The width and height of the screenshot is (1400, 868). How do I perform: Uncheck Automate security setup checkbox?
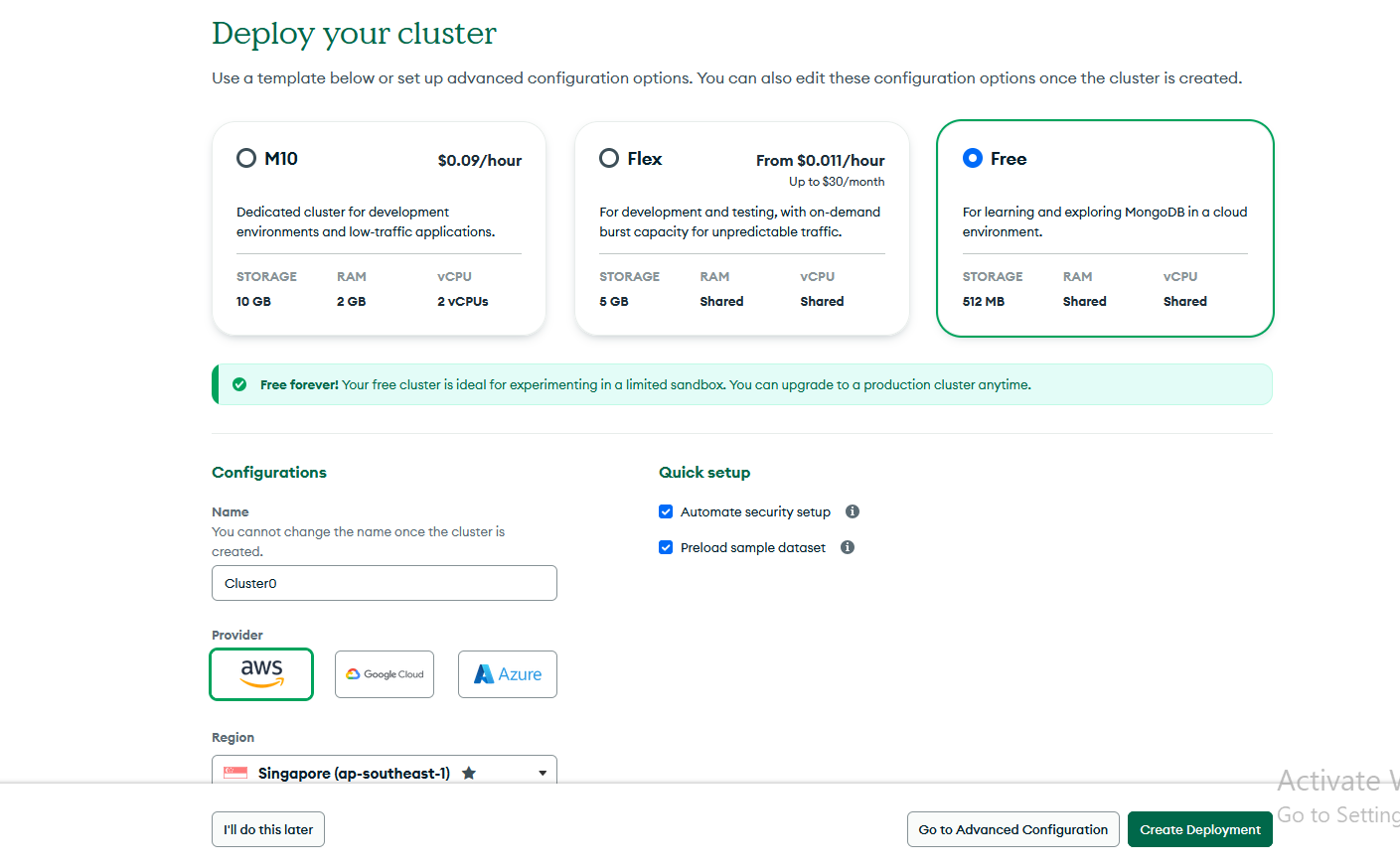666,511
